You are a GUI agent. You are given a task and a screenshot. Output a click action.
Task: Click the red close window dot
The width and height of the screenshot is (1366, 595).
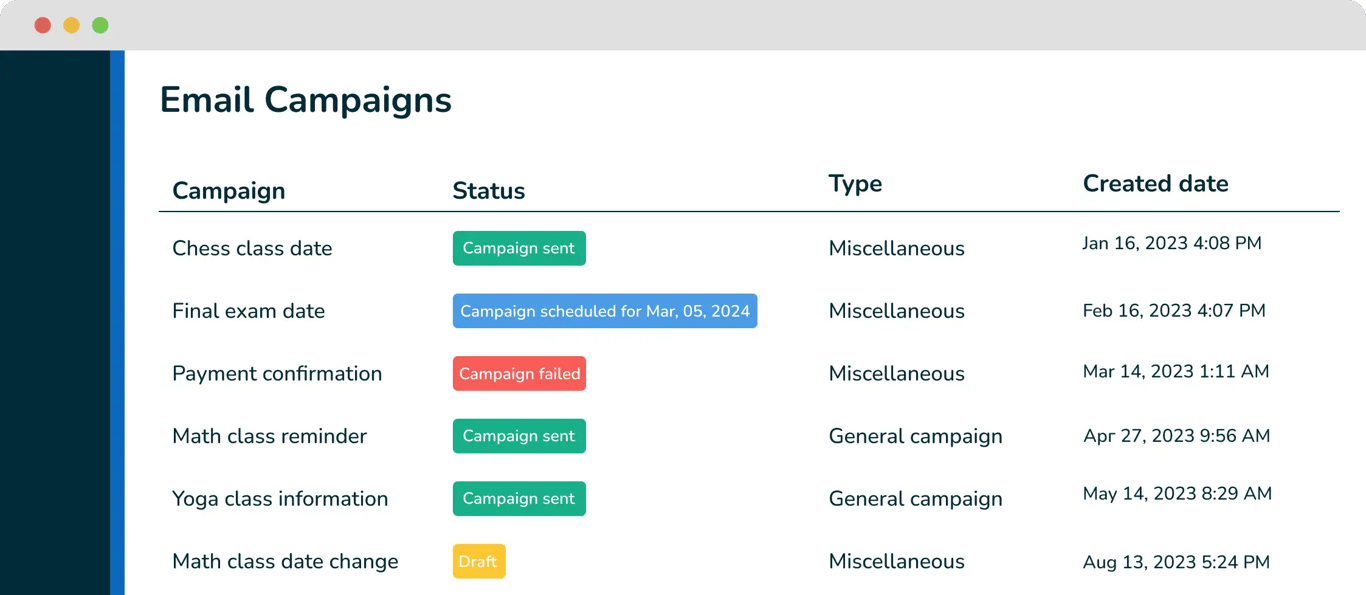click(x=42, y=25)
